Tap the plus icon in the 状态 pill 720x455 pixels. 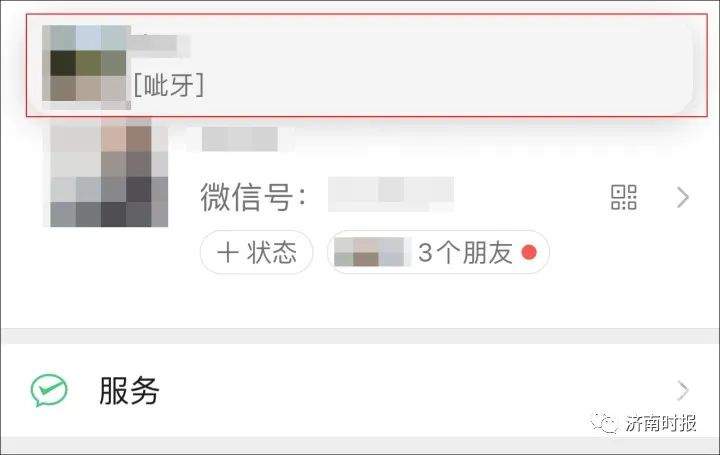[x=228, y=253]
